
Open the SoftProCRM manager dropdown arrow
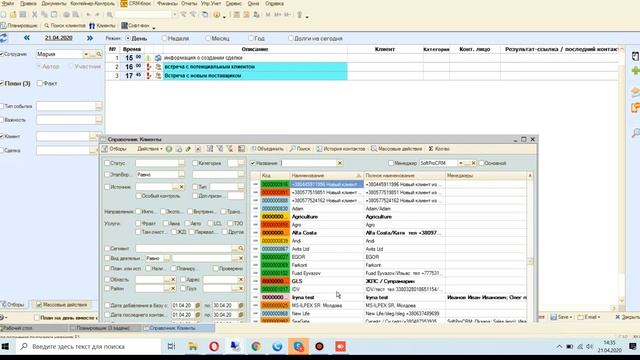click(460, 163)
